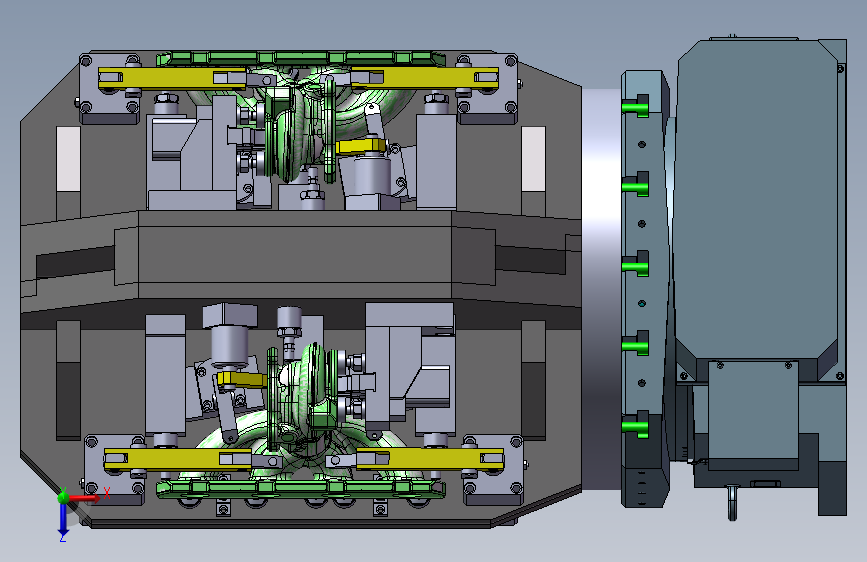Select the white rectangular slot at upper left

tap(69, 159)
